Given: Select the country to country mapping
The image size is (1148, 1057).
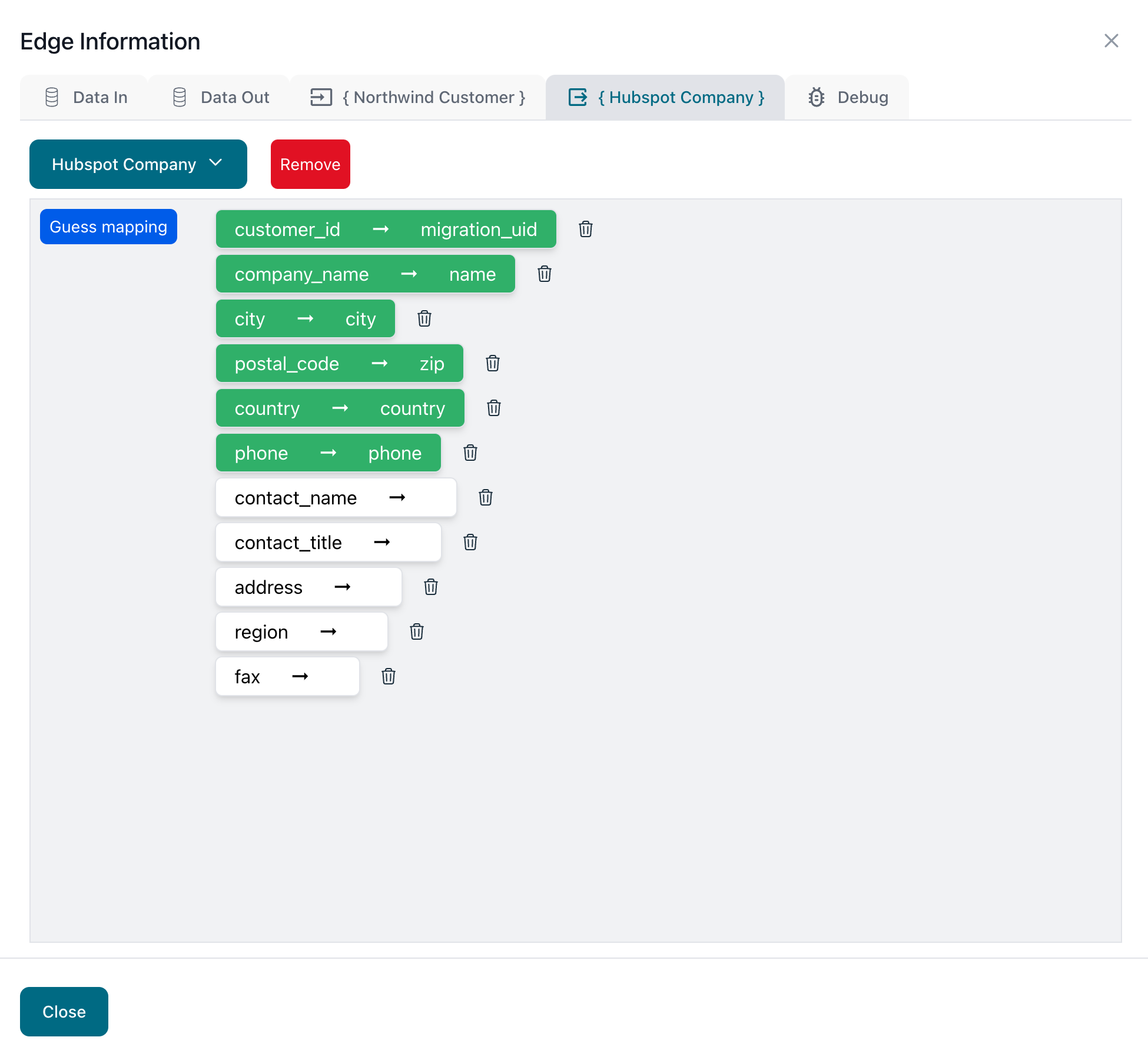Looking at the screenshot, I should click(340, 408).
